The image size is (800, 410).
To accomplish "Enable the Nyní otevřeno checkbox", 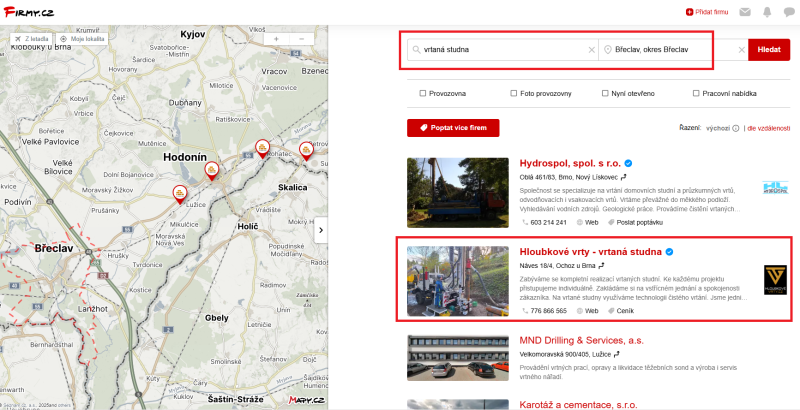I will click(x=605, y=93).
